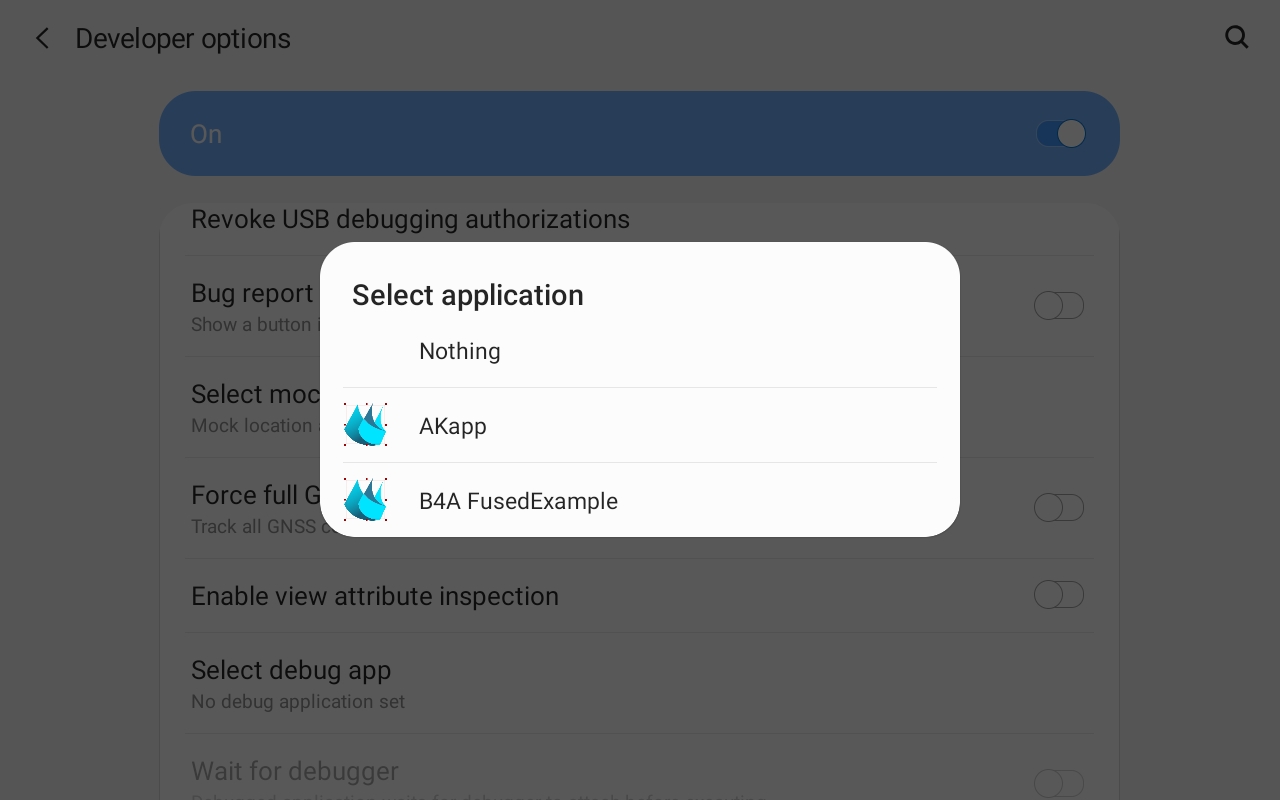Click the No debug application set subtitle
1280x800 pixels.
(x=297, y=701)
